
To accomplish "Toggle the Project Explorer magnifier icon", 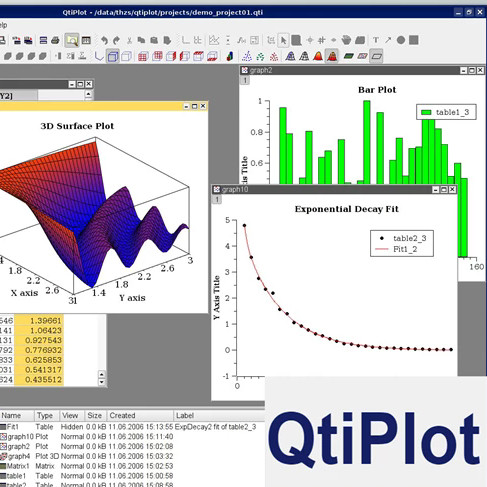I will pyautogui.click(x=72, y=40).
